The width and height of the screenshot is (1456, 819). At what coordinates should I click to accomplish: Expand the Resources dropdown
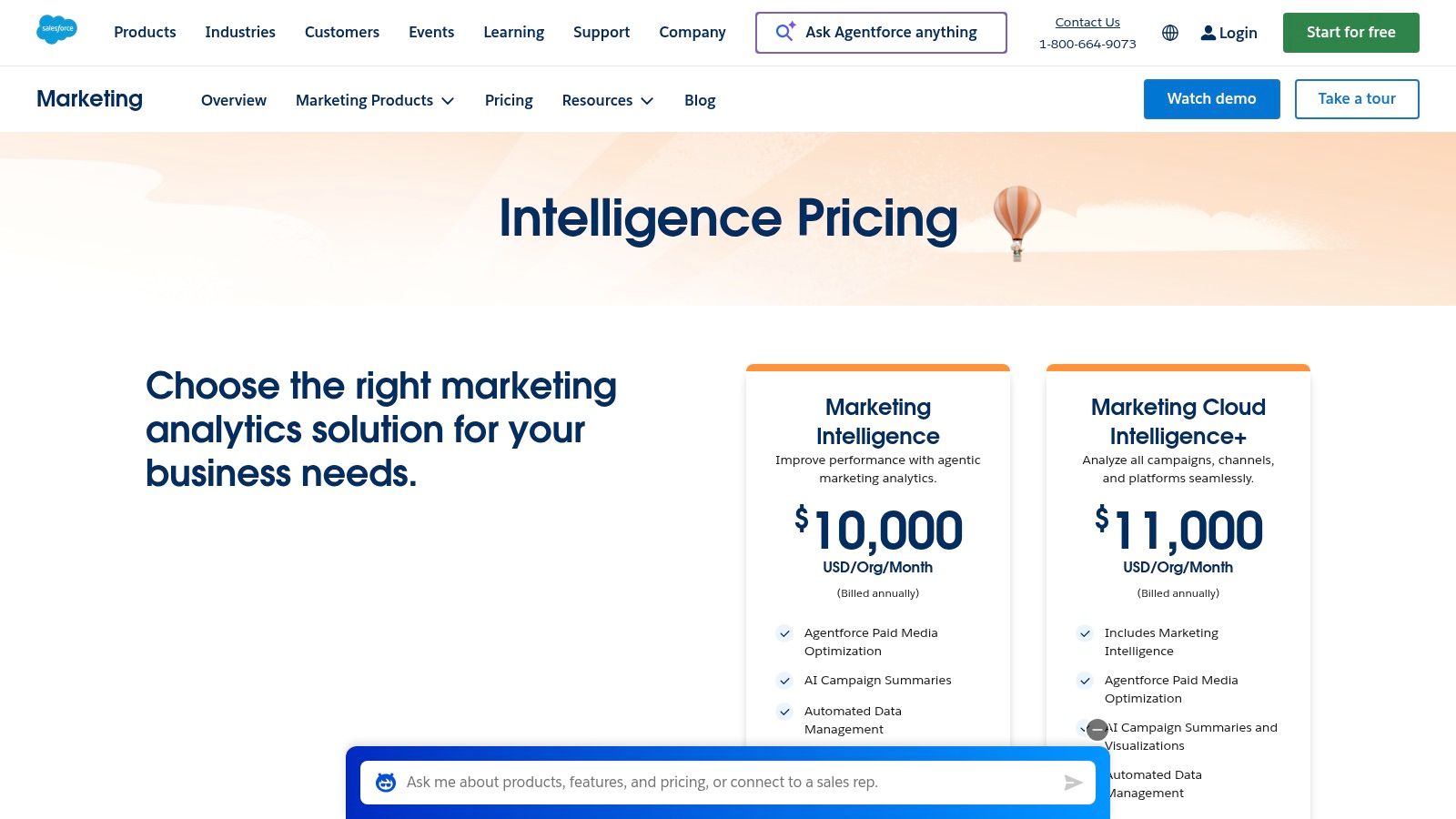607,100
